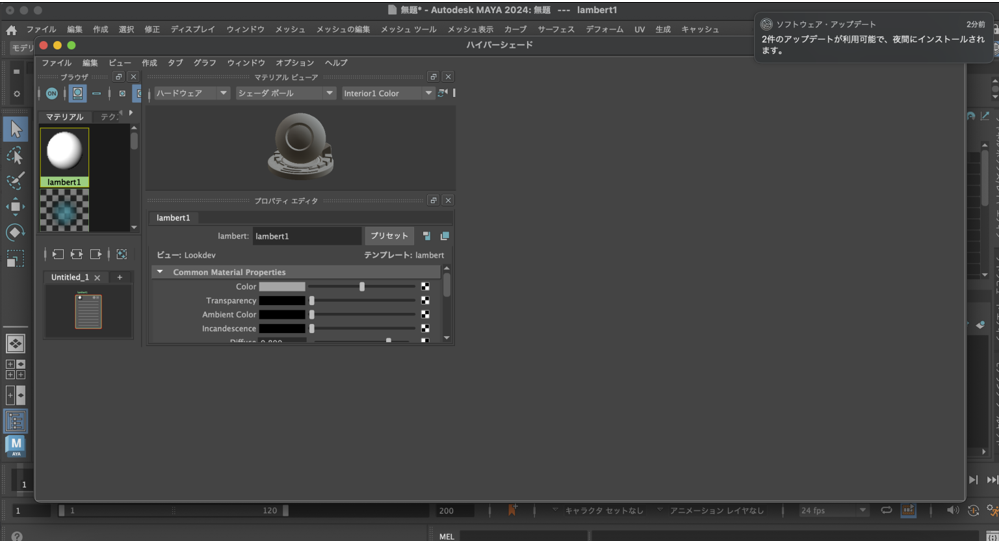This screenshot has height=541, width=999.
Task: Click the input connections graph icon
Action: click(58, 254)
